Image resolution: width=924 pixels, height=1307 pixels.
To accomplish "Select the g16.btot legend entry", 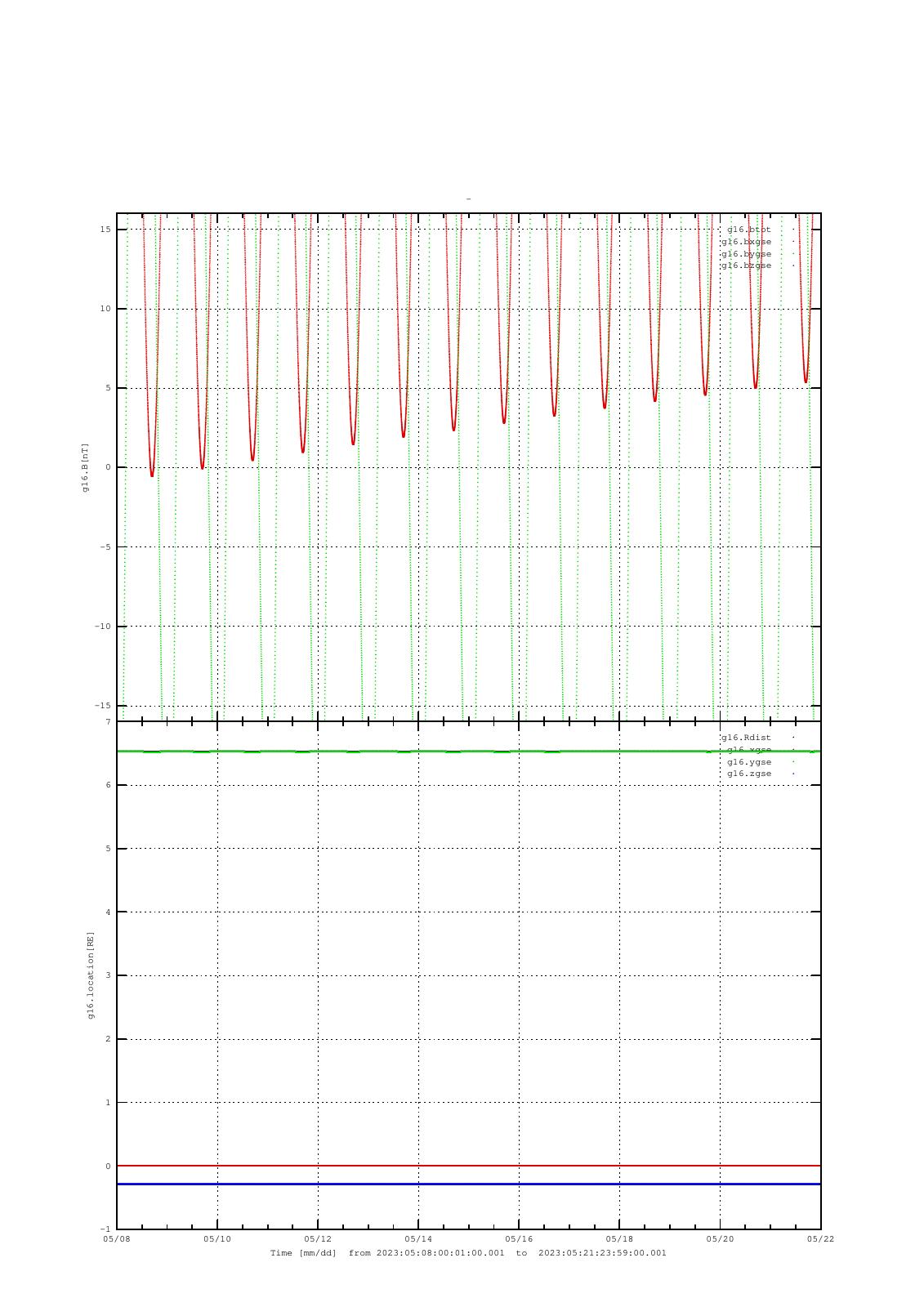I will [x=749, y=230].
